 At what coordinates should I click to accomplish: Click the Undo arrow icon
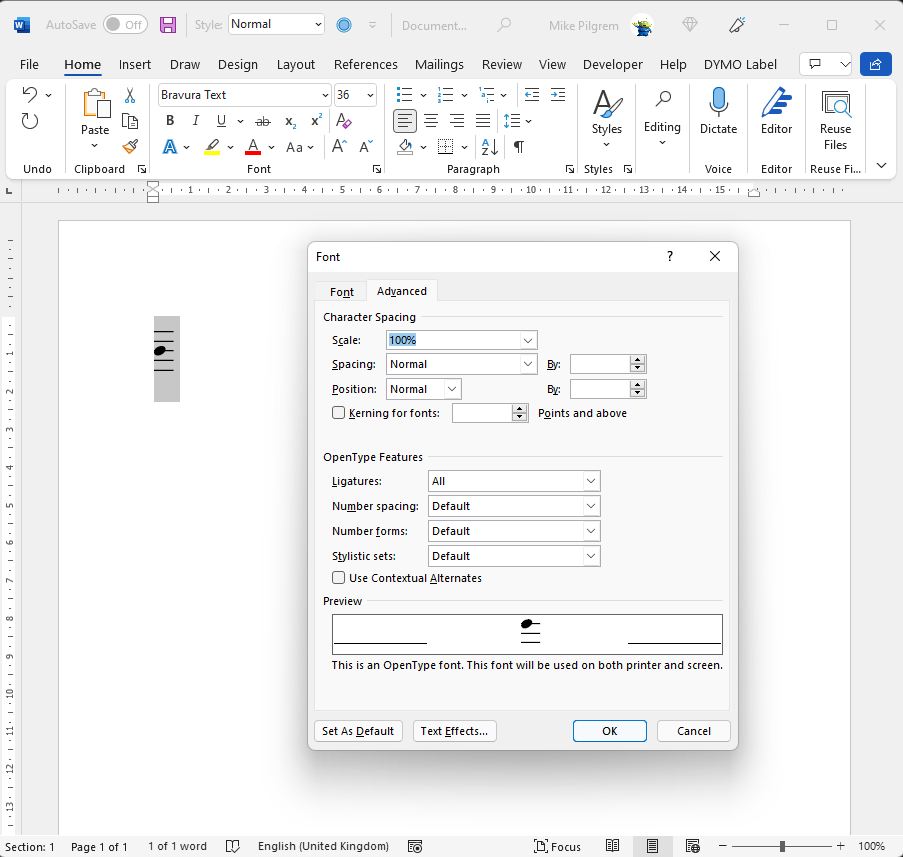click(30, 94)
